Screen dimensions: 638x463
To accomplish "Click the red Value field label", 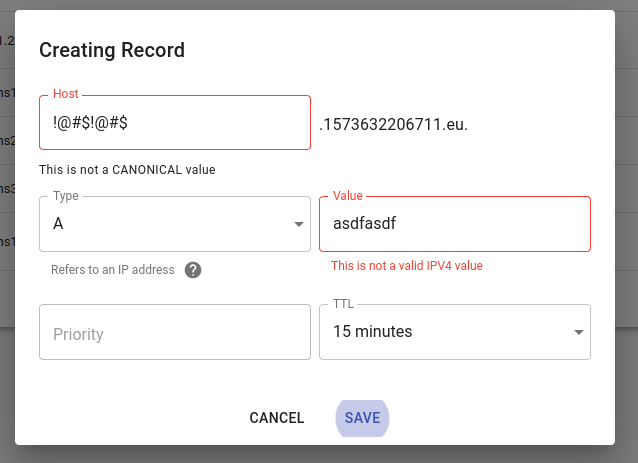I will 347,196.
